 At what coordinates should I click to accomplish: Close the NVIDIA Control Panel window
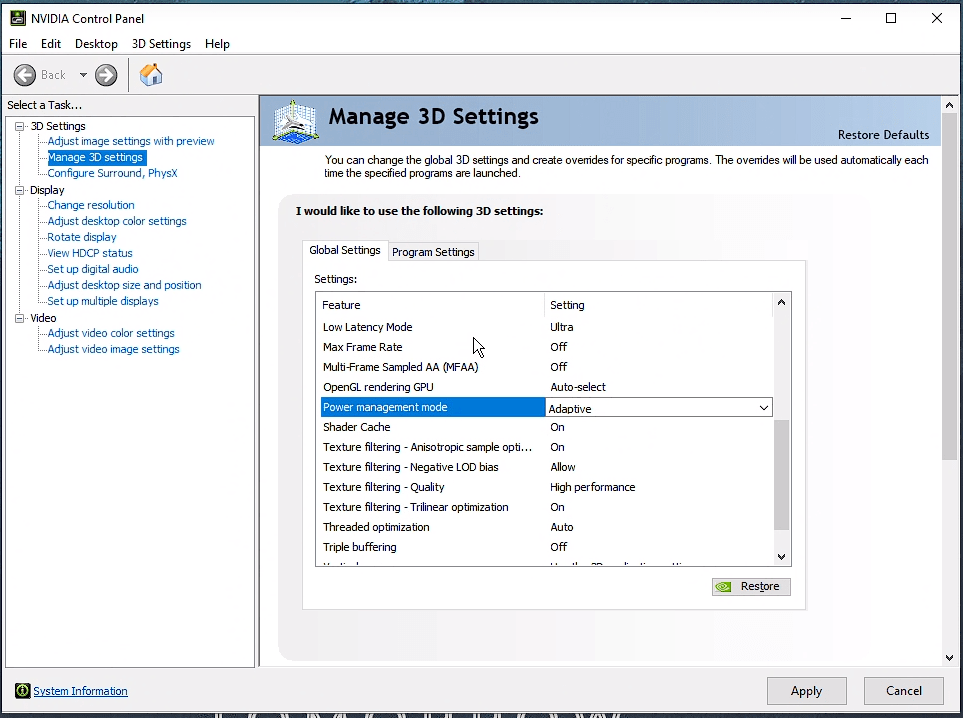[x=937, y=18]
